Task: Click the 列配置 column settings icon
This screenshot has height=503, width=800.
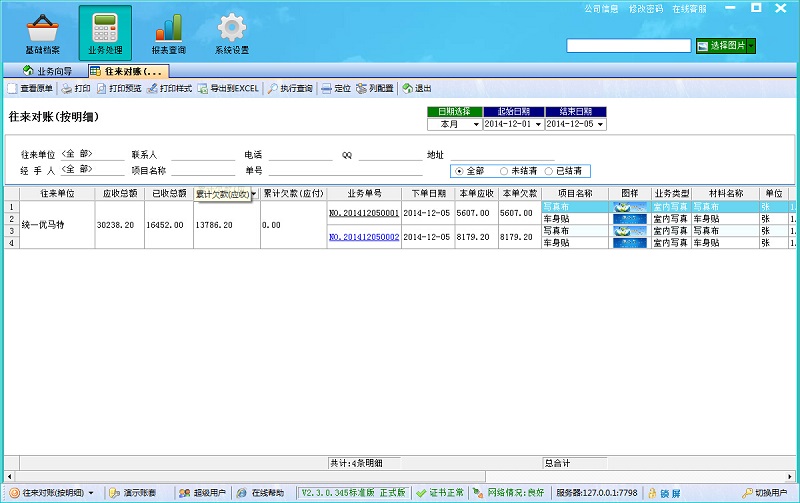Action: pos(362,89)
